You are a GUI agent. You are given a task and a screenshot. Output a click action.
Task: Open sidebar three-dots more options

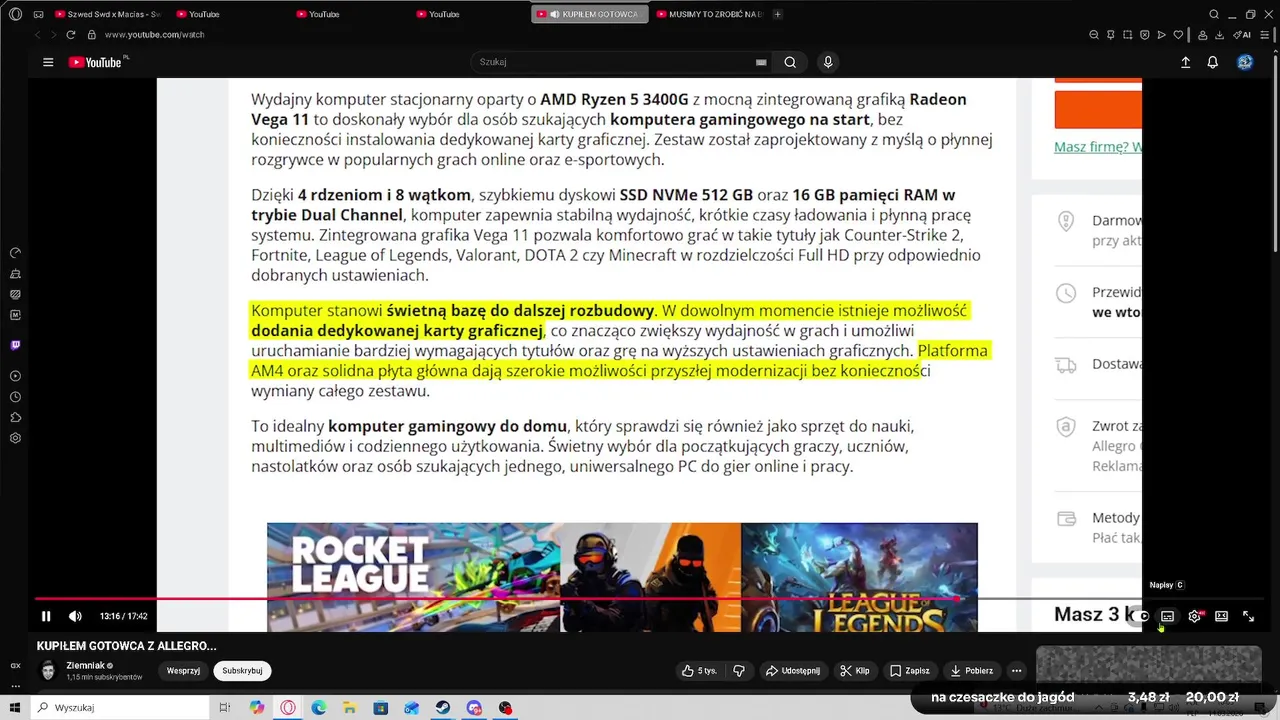point(15,687)
